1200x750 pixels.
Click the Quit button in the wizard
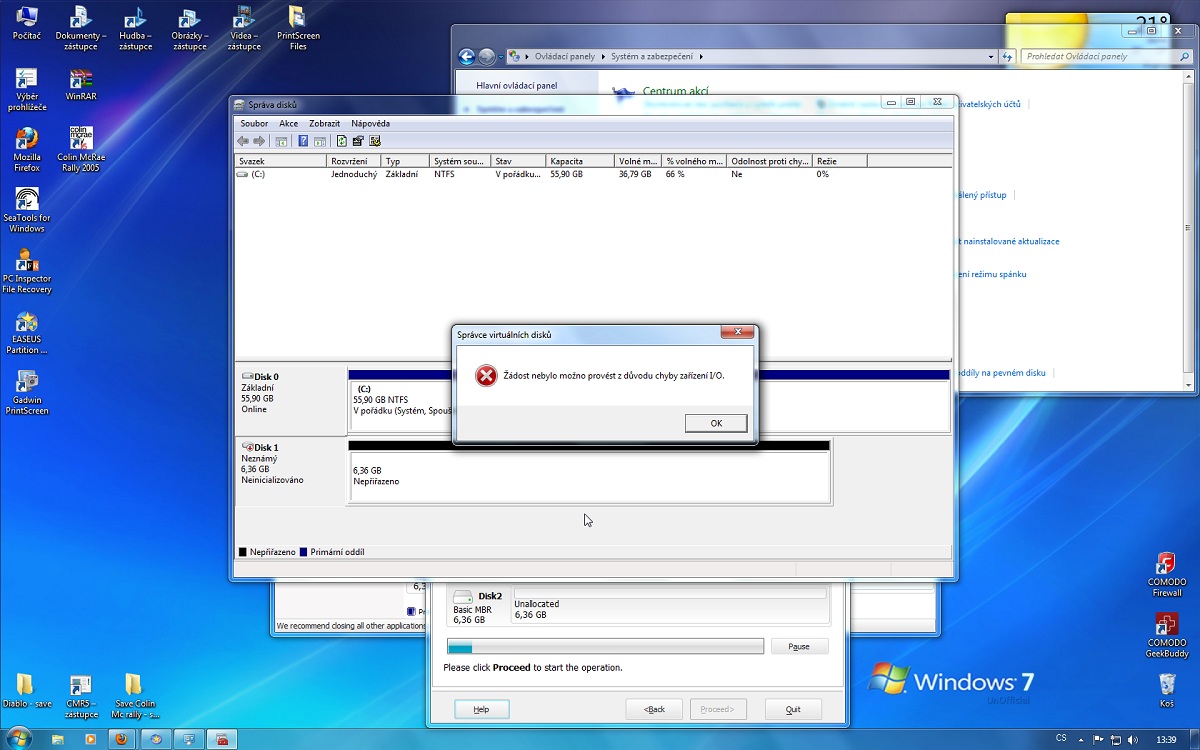[x=793, y=709]
